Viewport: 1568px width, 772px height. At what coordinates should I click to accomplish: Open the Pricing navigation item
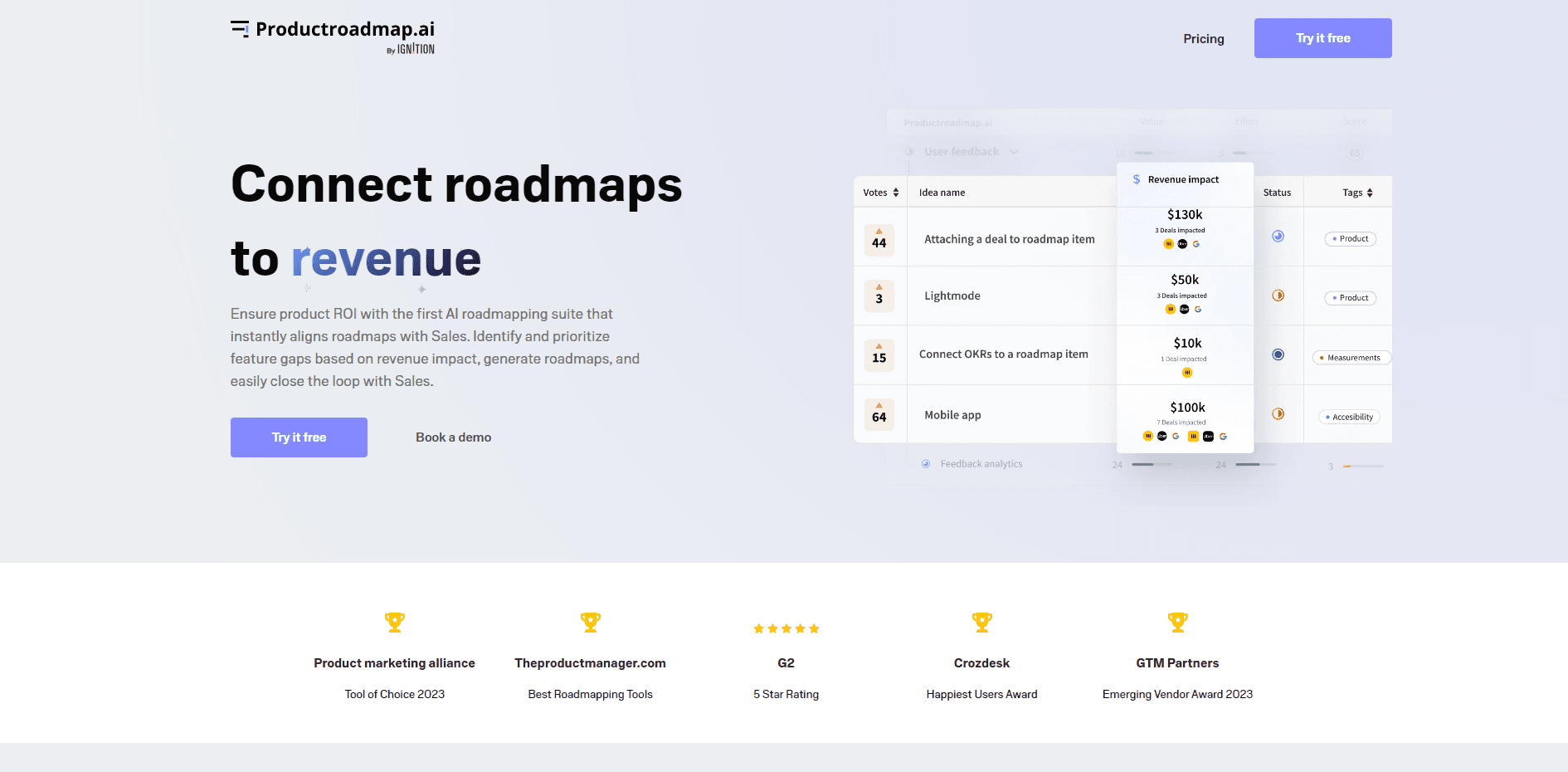(1204, 38)
